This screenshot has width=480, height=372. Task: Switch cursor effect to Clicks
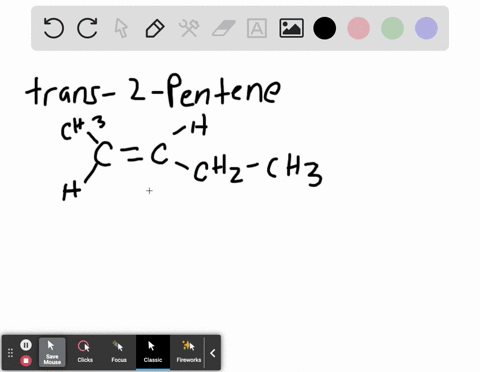[85, 352]
